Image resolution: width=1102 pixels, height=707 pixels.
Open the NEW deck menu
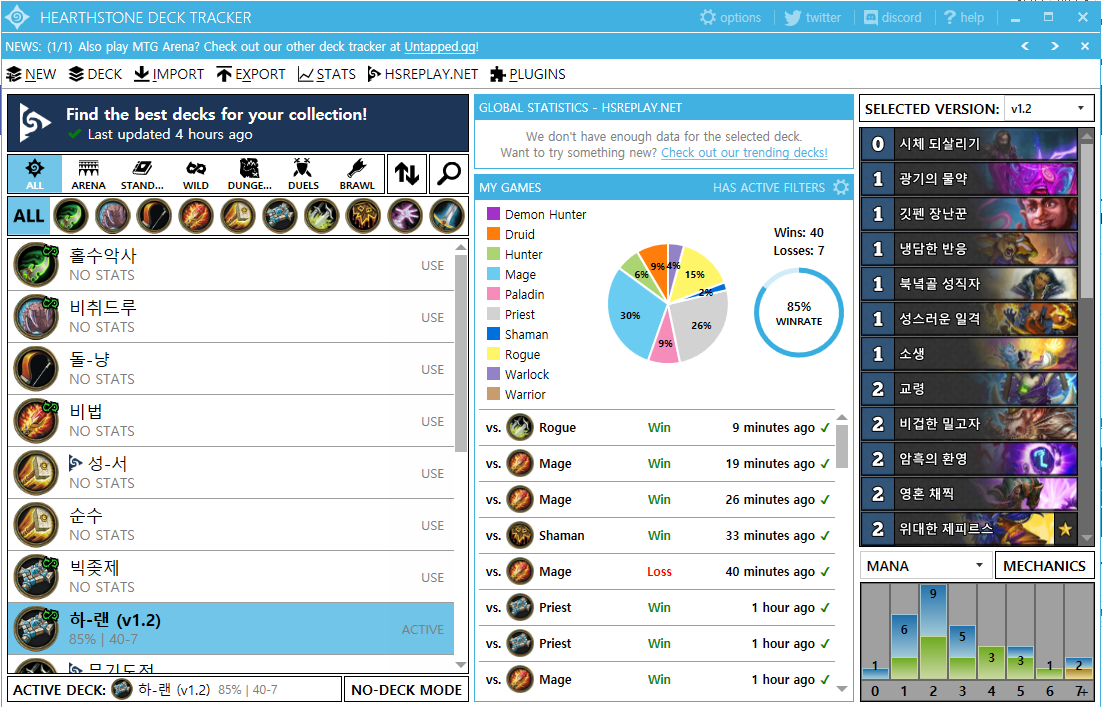pyautogui.click(x=31, y=74)
